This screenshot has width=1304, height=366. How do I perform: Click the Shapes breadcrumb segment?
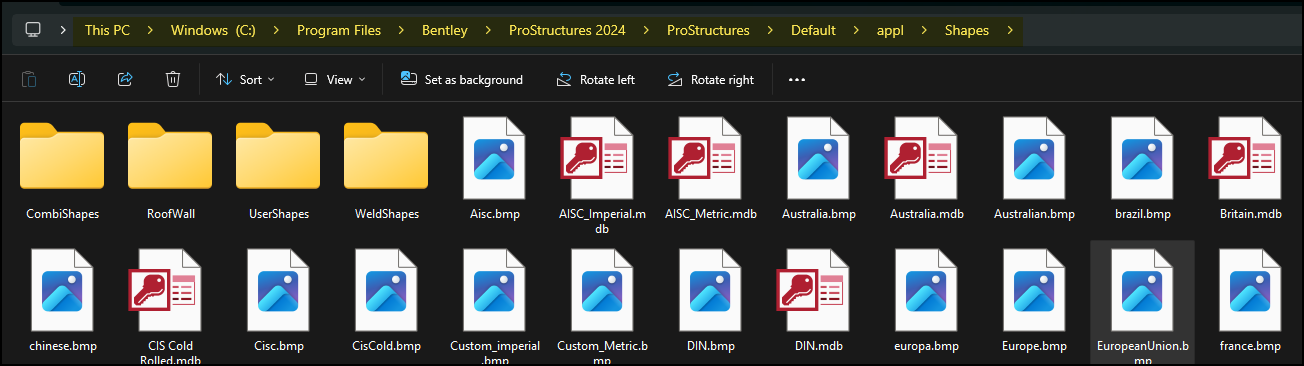967,30
